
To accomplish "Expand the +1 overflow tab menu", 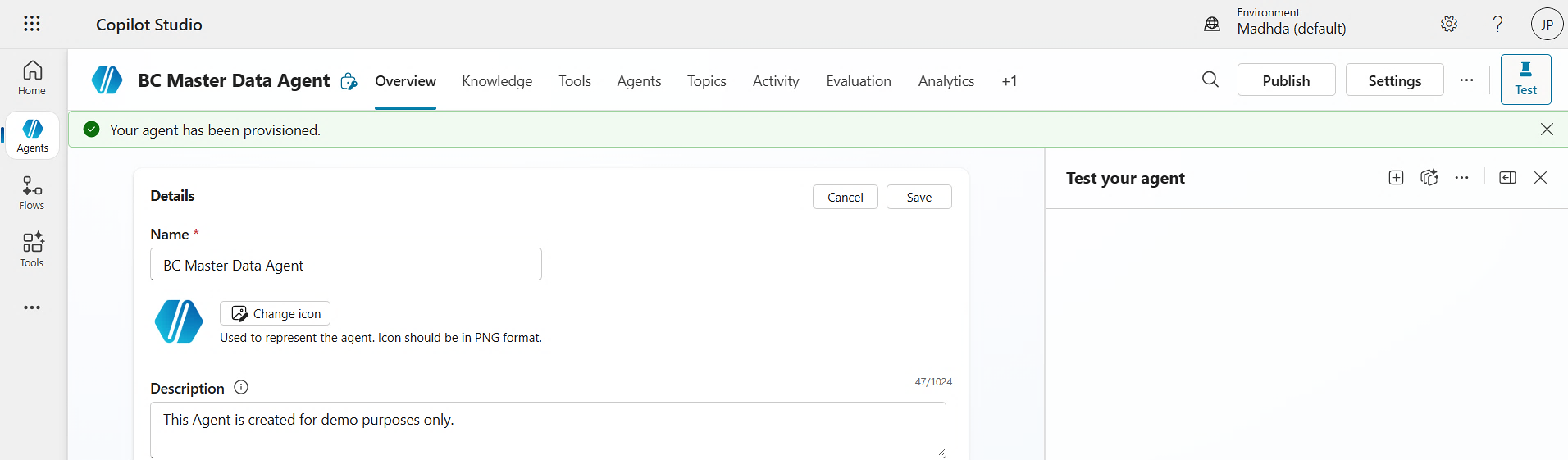I will [x=1009, y=81].
